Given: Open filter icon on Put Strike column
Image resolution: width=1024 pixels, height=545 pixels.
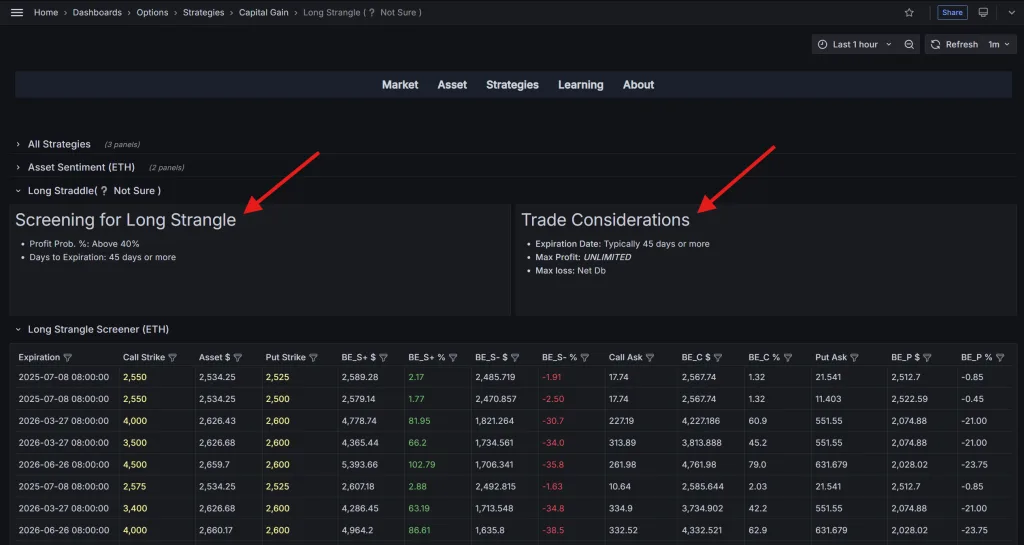Looking at the screenshot, I should point(313,357).
